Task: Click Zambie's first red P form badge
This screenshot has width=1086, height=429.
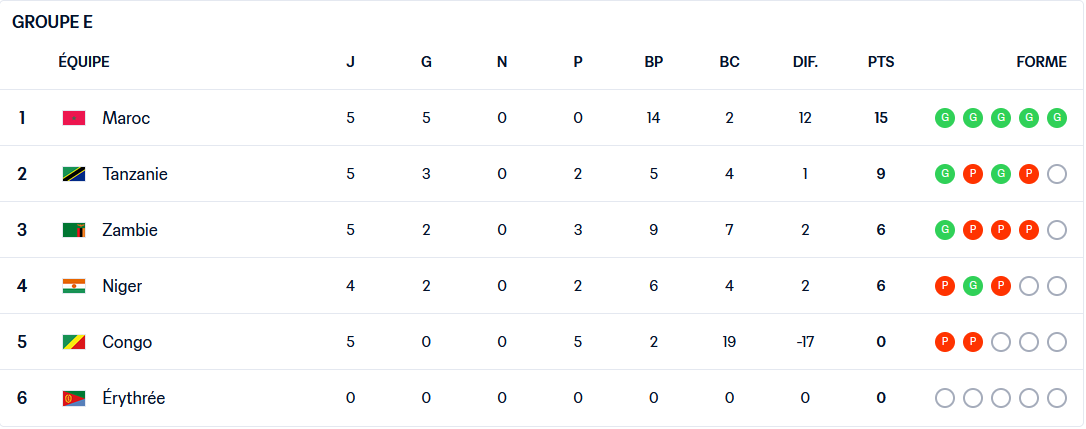Action: click(x=972, y=230)
